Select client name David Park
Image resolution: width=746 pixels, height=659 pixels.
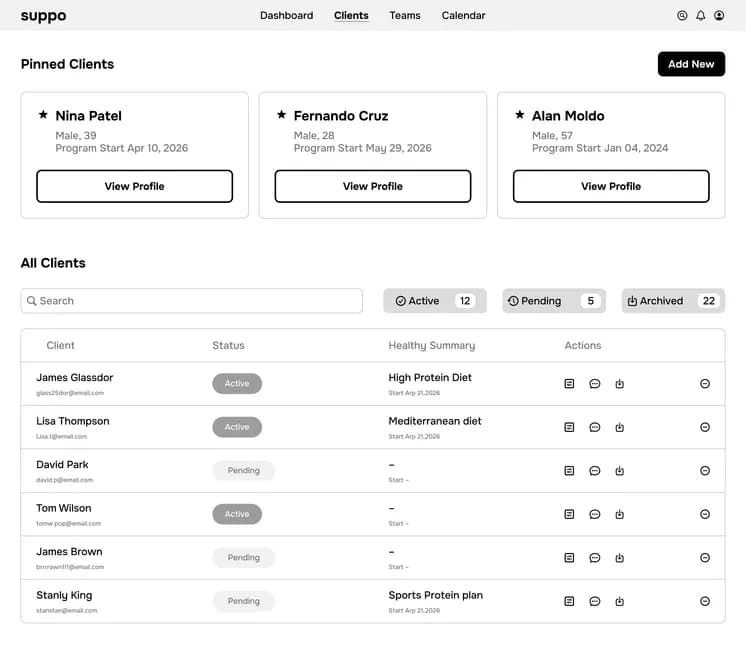tap(62, 465)
